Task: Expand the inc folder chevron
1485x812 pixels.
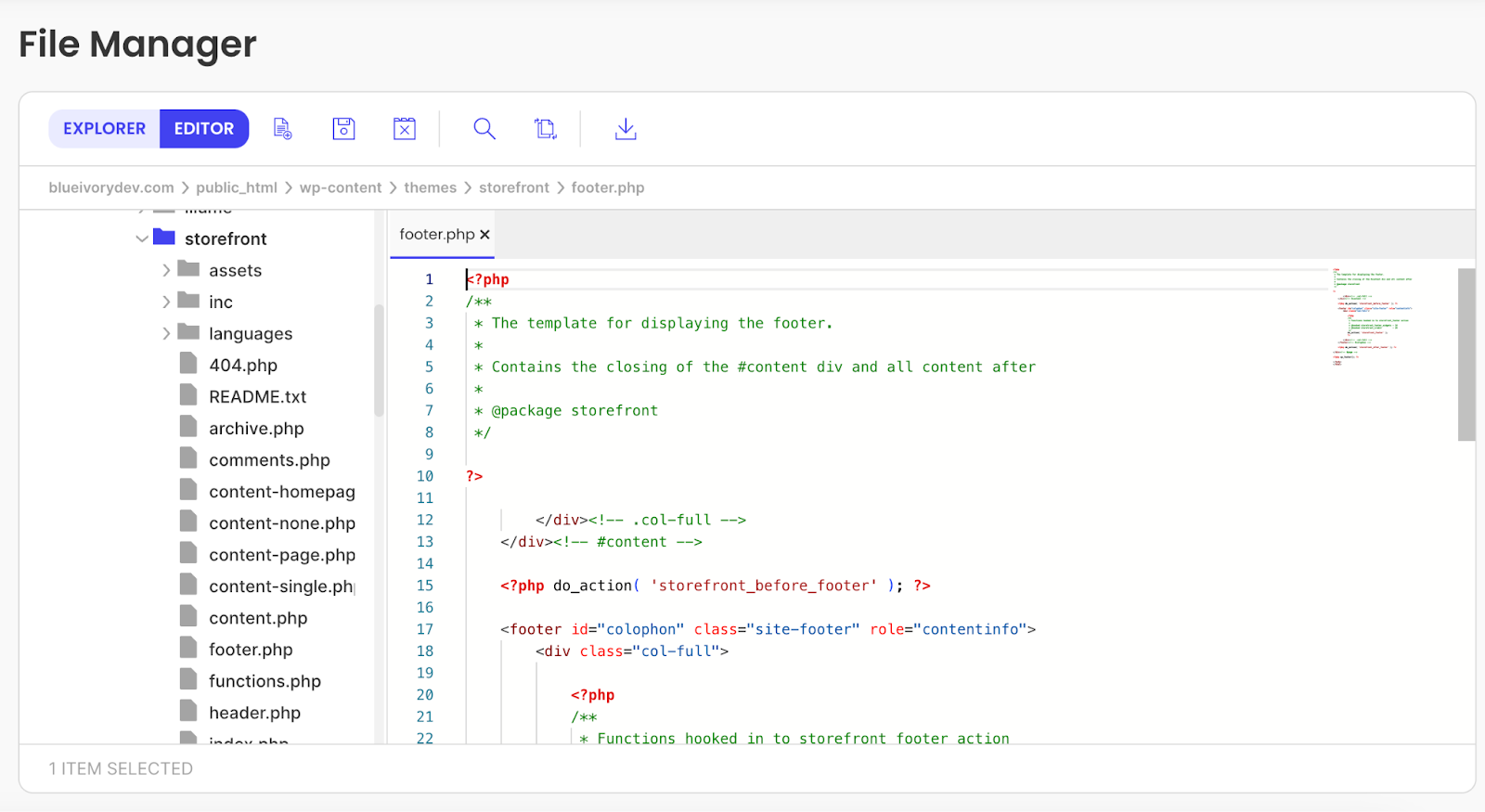Action: coord(166,302)
